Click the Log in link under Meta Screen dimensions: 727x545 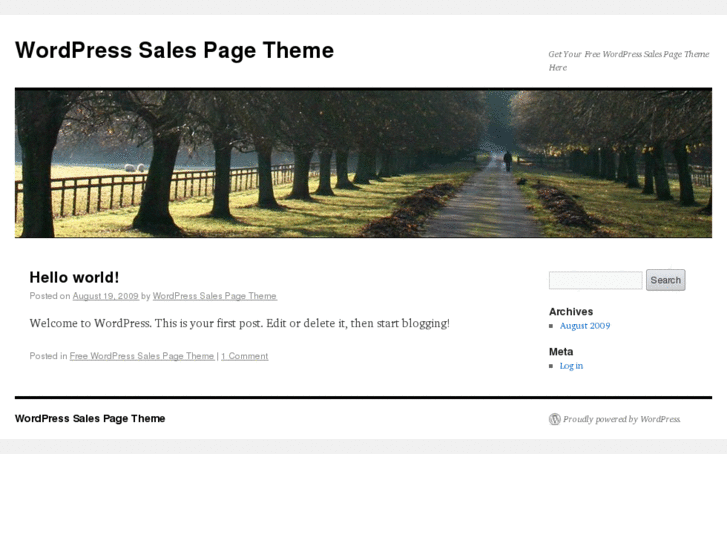coord(571,365)
